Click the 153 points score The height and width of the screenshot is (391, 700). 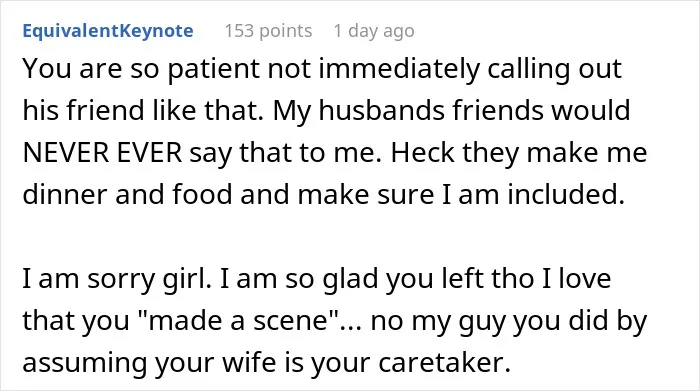pyautogui.click(x=268, y=31)
